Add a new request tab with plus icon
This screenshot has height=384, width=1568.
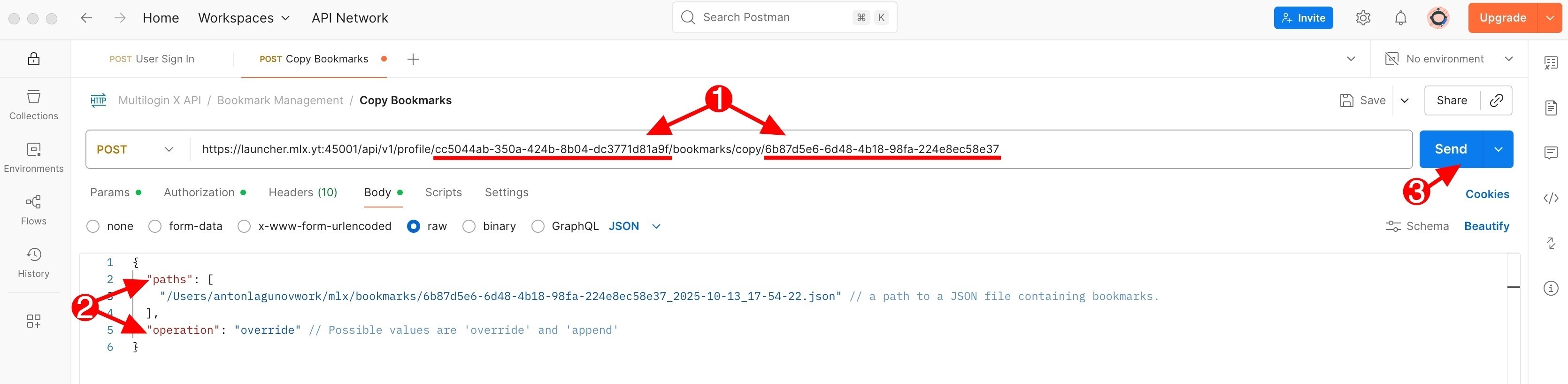[413, 59]
